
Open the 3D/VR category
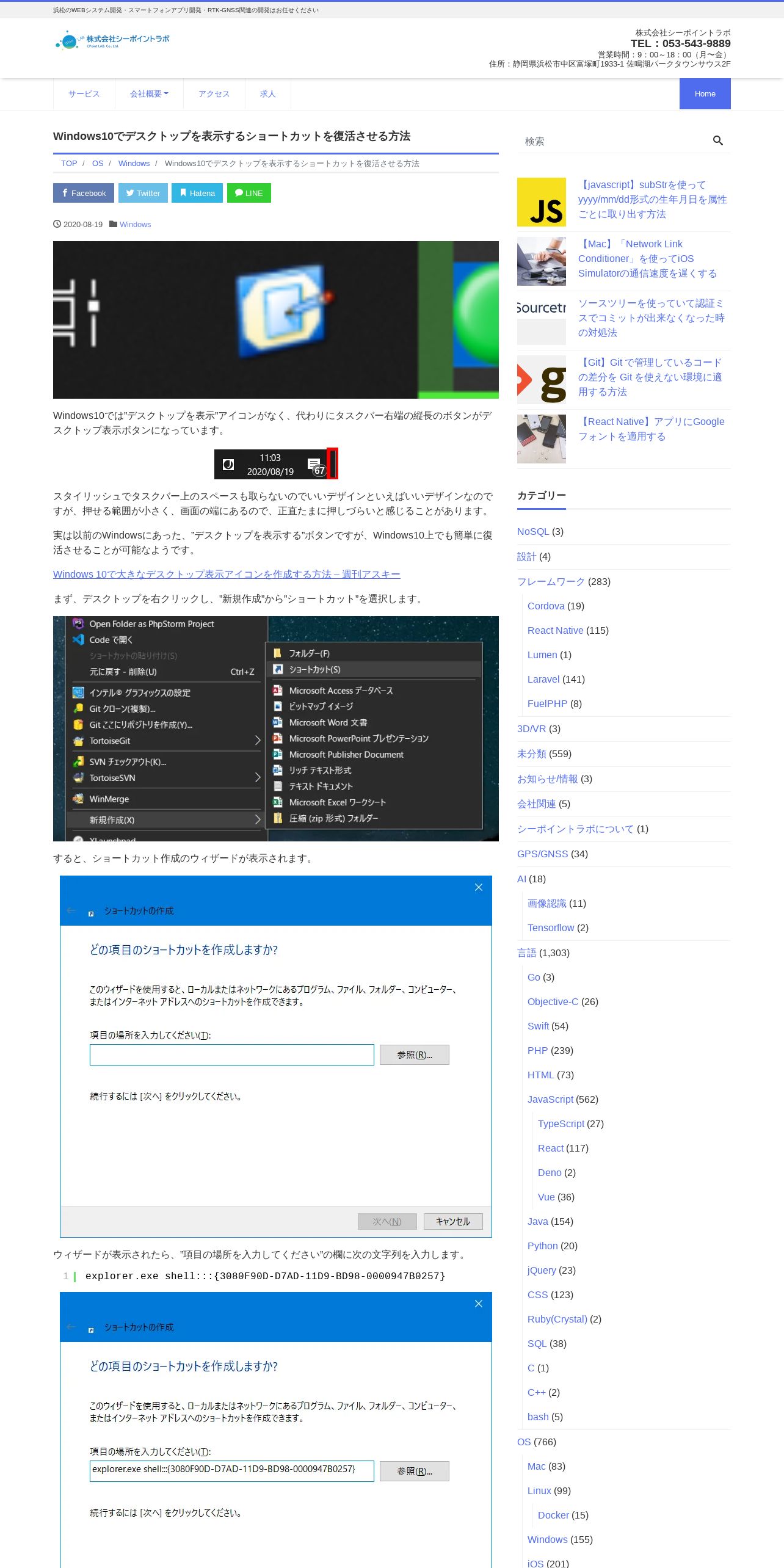point(532,729)
